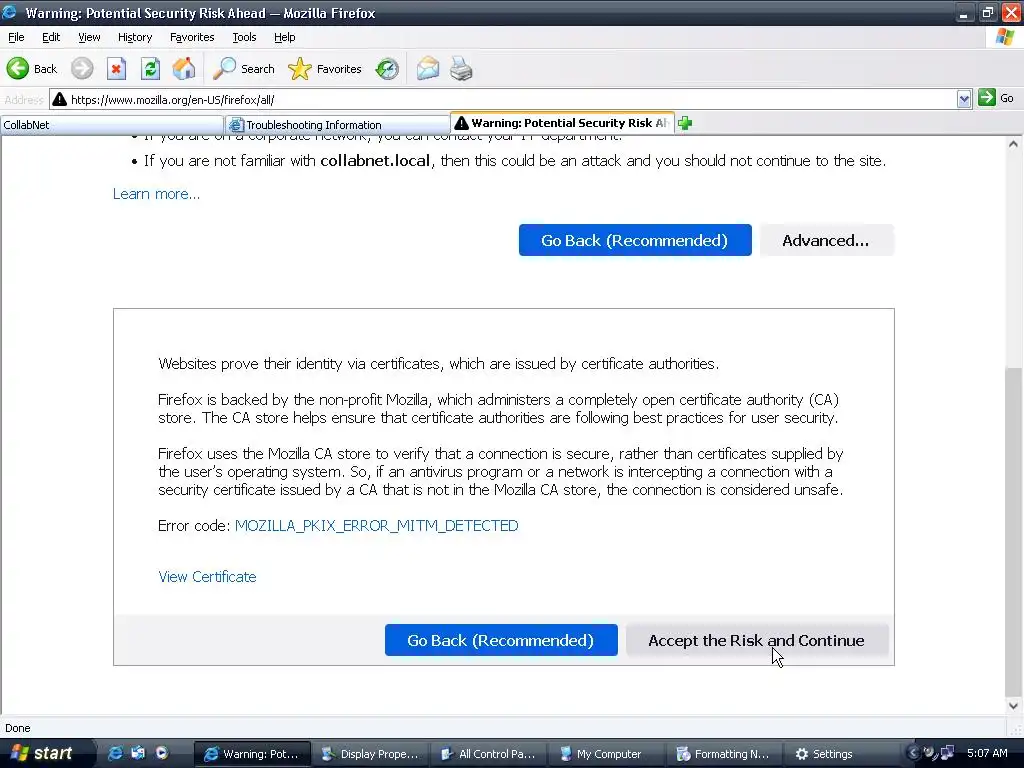Click the 5:07 AM clock
This screenshot has height=768, width=1024.
click(987, 753)
